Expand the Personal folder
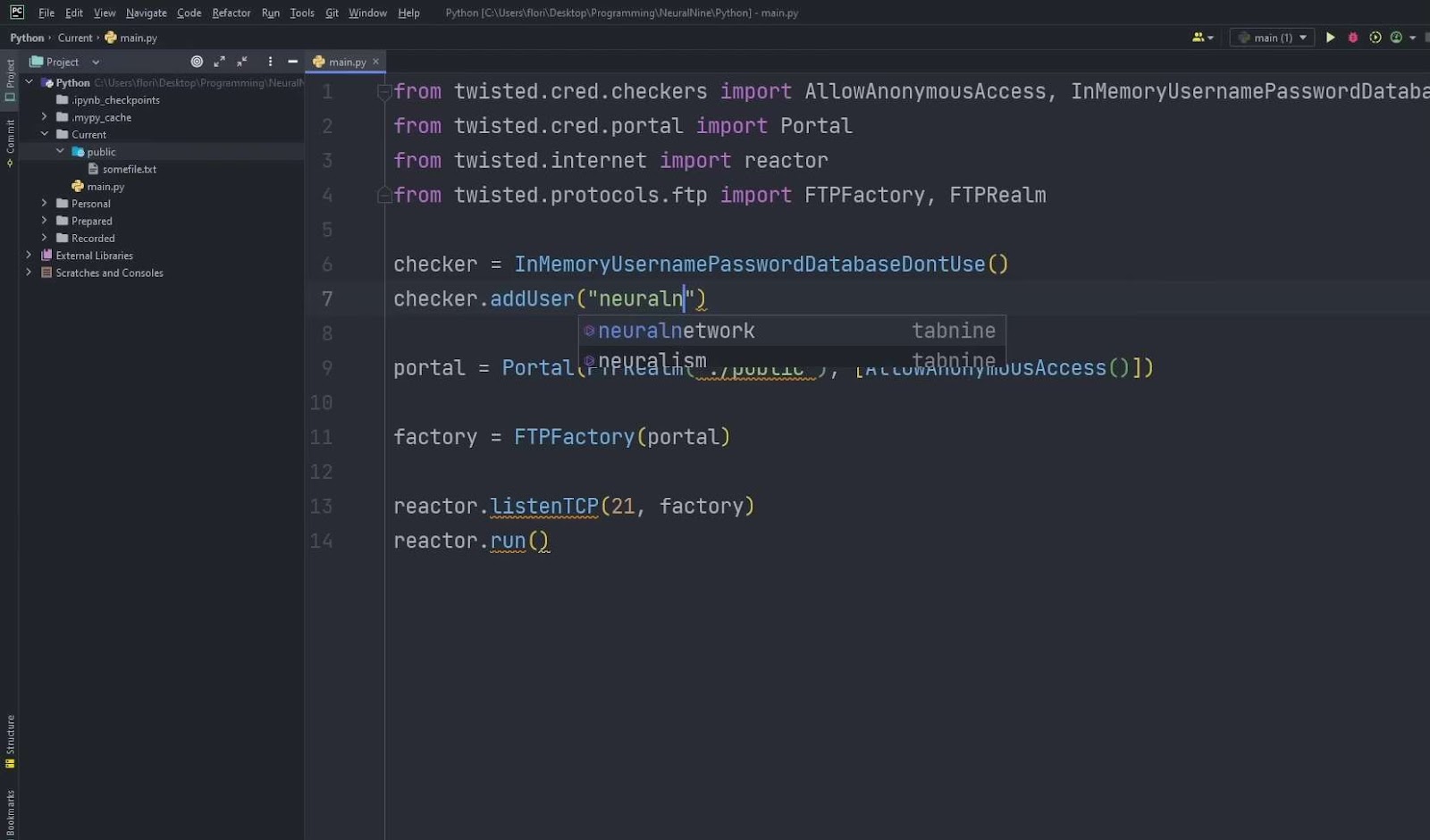This screenshot has width=1430, height=840. [44, 203]
